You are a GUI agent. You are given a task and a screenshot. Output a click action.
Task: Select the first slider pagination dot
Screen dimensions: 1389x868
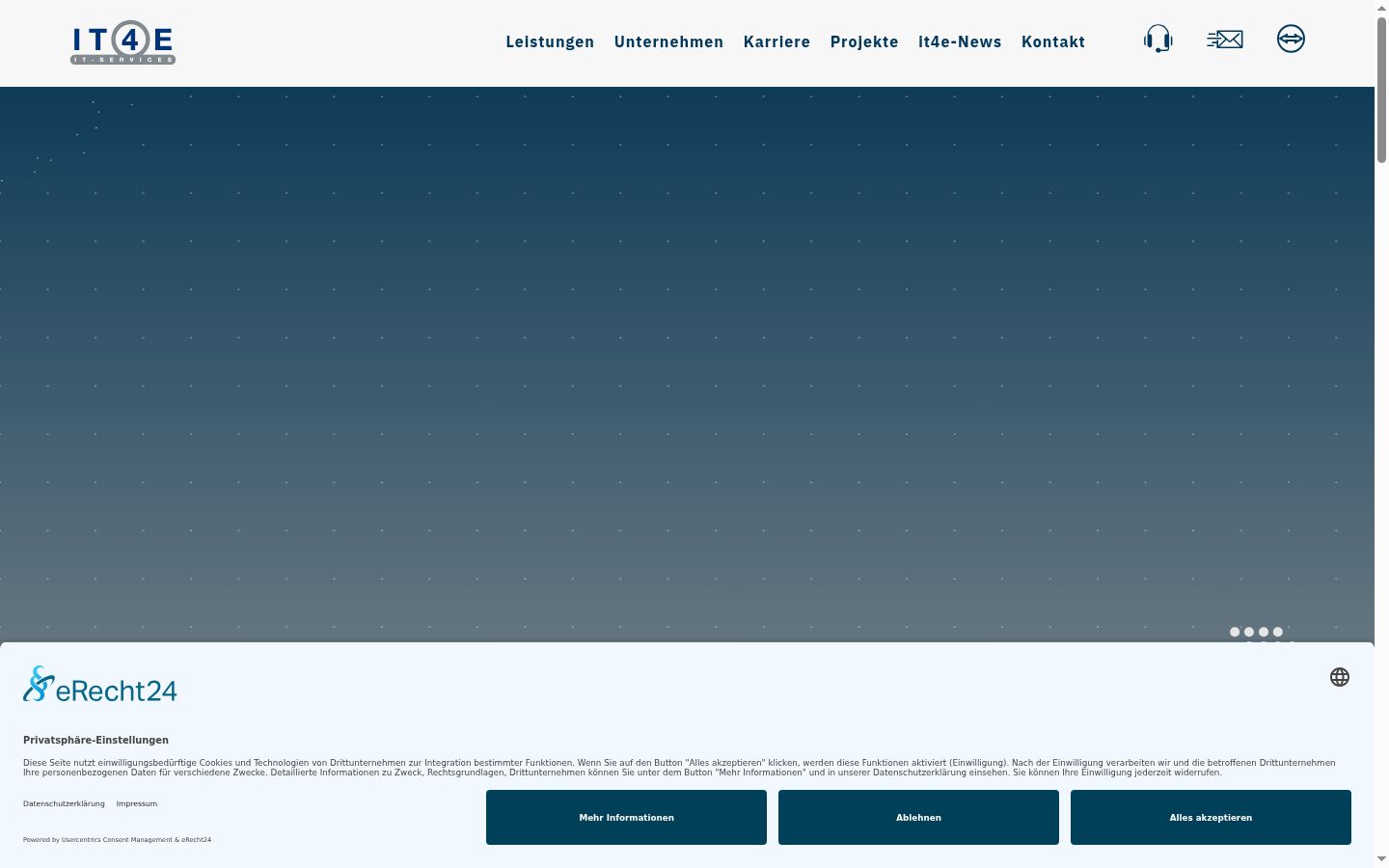click(1235, 632)
